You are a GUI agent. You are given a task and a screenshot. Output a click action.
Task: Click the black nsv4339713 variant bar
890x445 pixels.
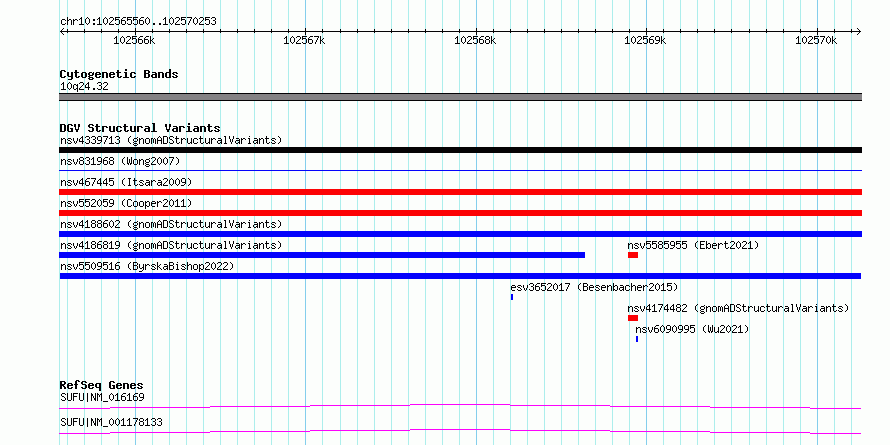click(460, 150)
